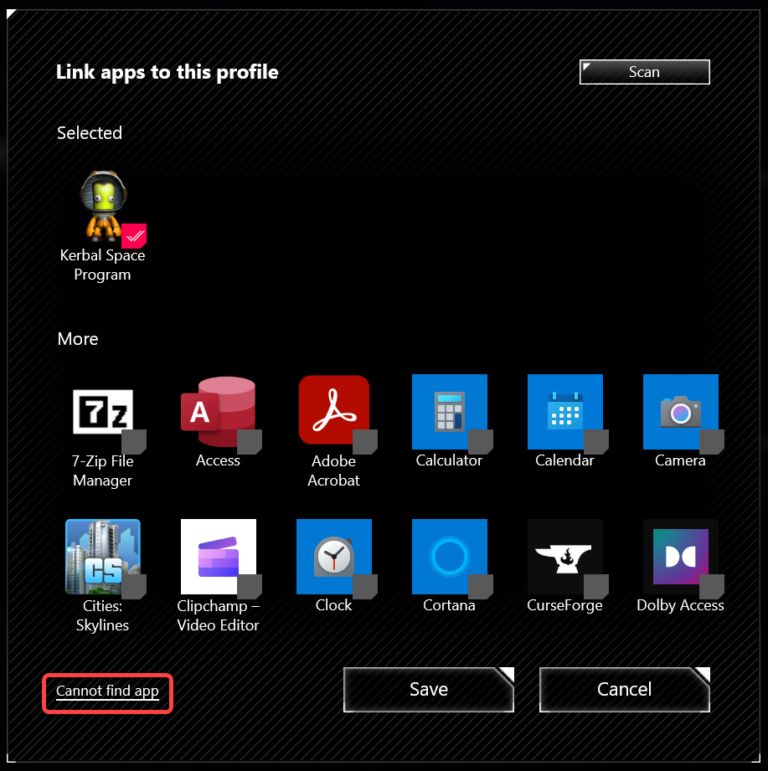The height and width of the screenshot is (771, 768).
Task: Choose the Cities: Skylines game icon
Action: pos(102,556)
